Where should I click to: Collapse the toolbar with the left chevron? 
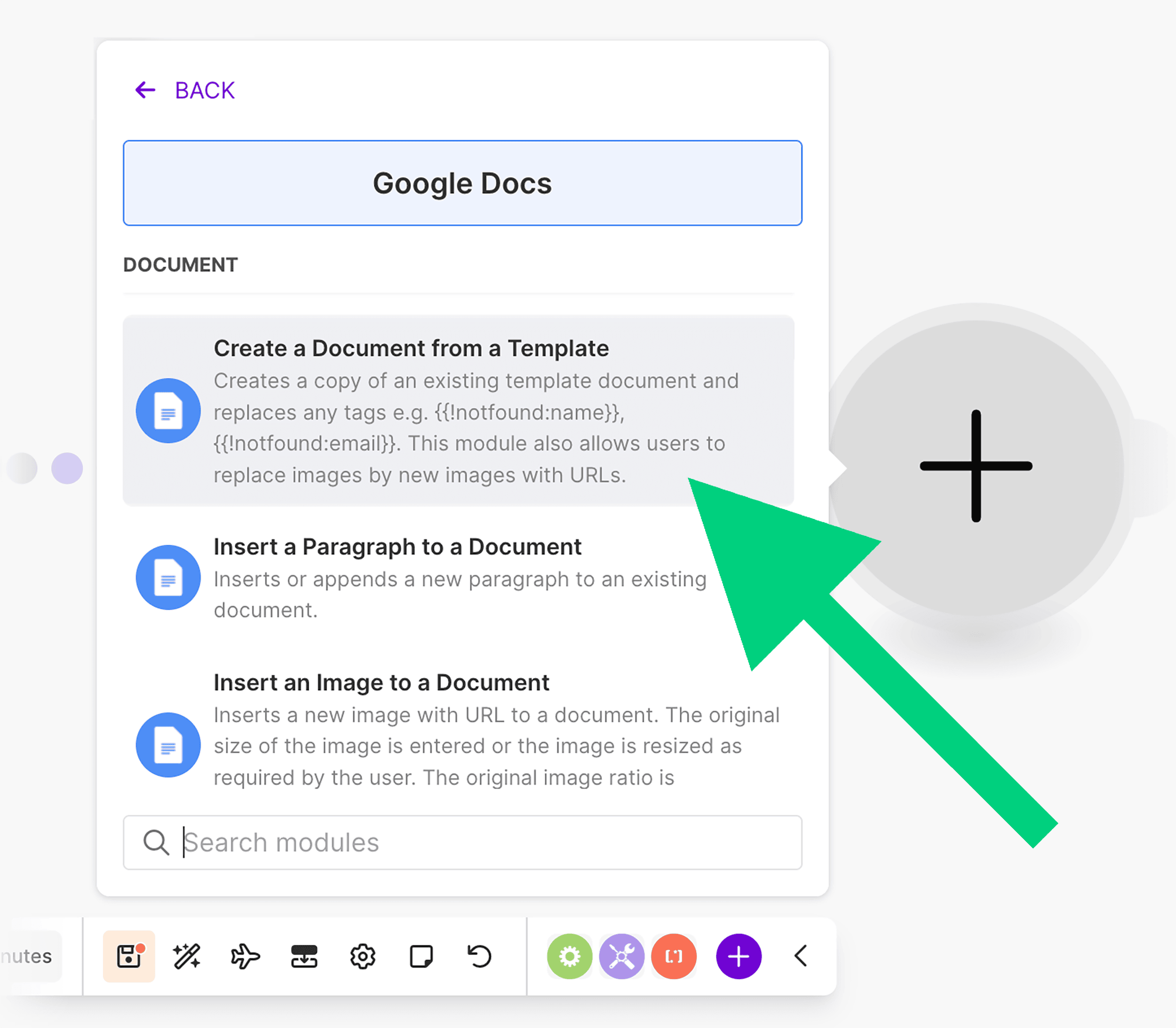point(800,956)
